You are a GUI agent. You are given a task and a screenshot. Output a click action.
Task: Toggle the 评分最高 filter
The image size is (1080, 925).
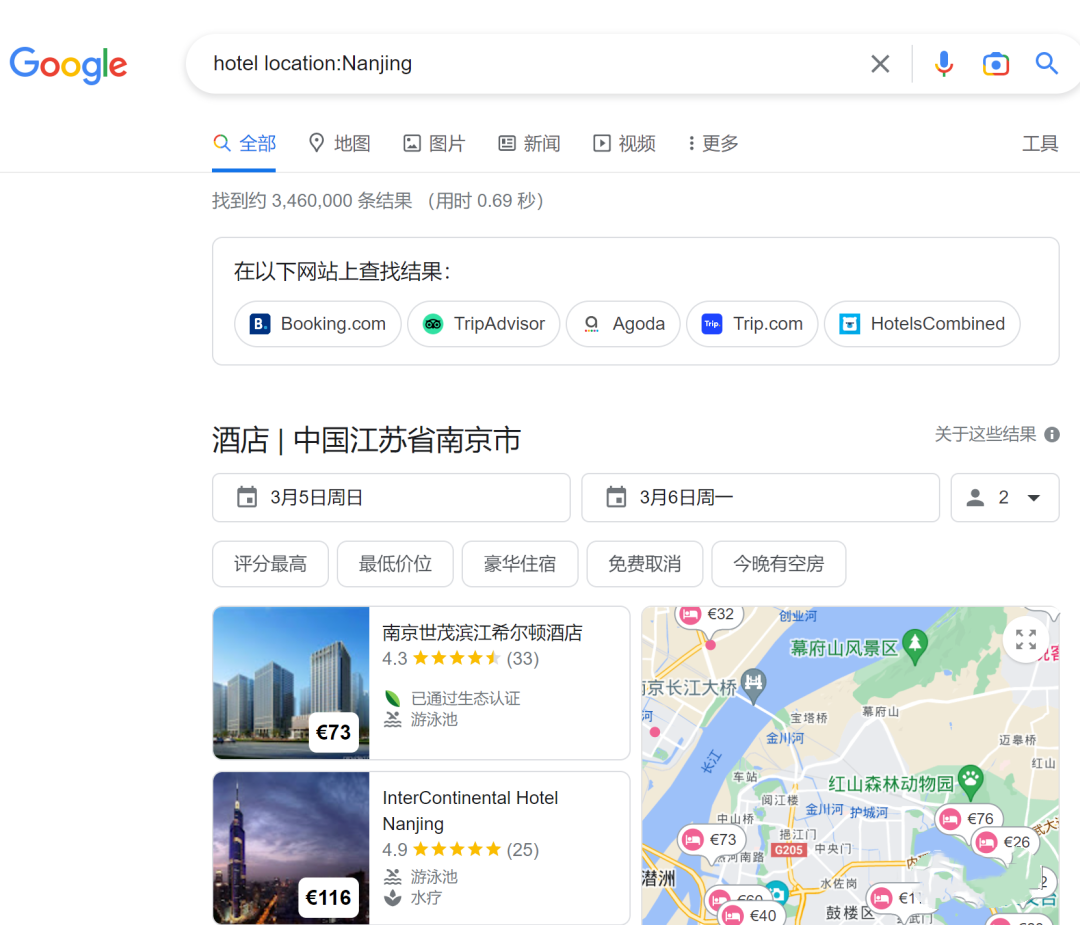pos(270,564)
